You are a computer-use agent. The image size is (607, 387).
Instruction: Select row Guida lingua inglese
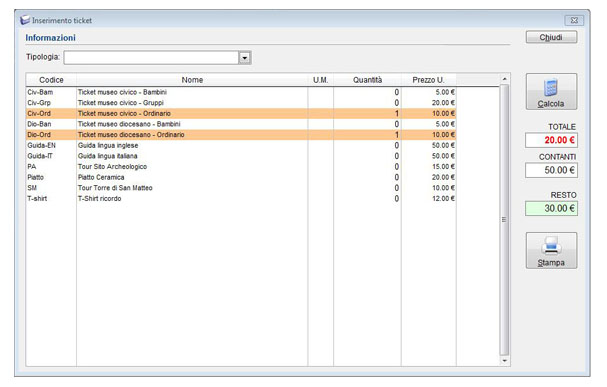click(241, 145)
